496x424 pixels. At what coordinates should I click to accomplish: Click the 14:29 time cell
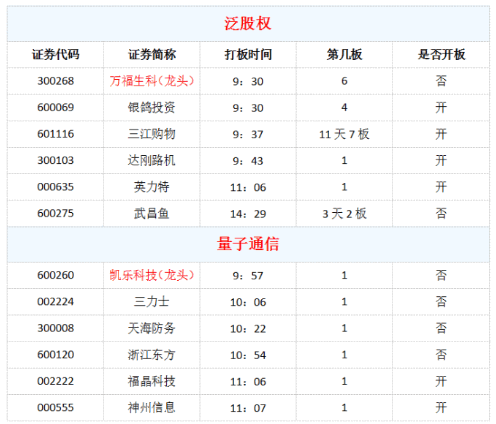248,214
